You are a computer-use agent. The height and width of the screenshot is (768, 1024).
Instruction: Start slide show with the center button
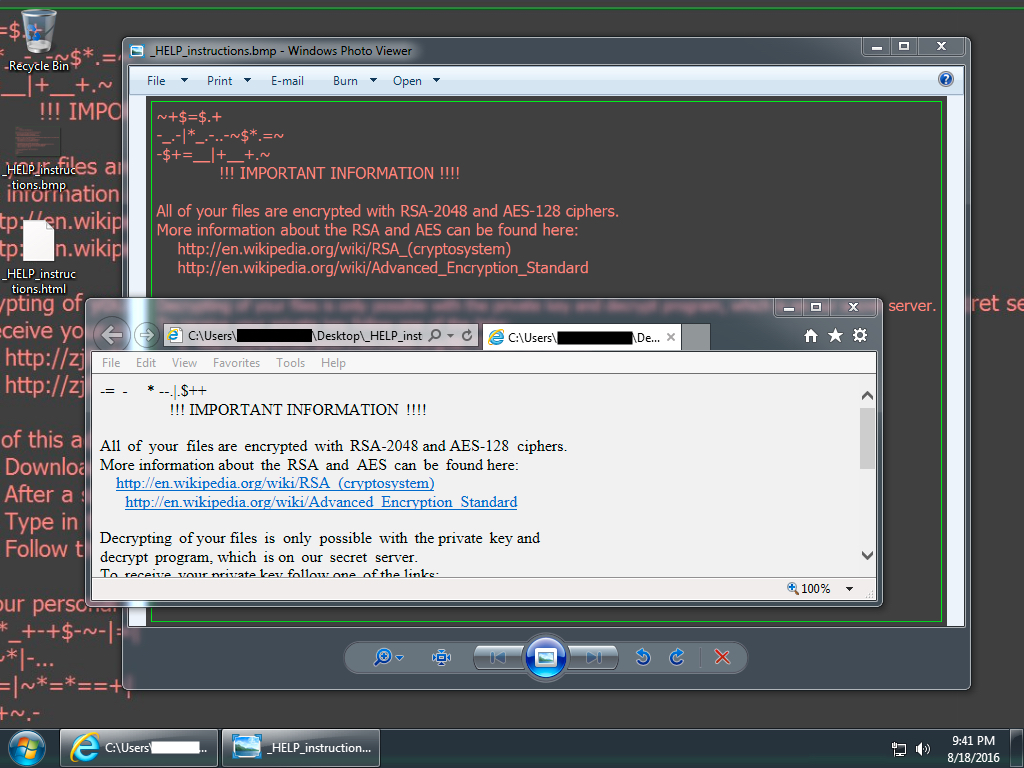pos(545,657)
